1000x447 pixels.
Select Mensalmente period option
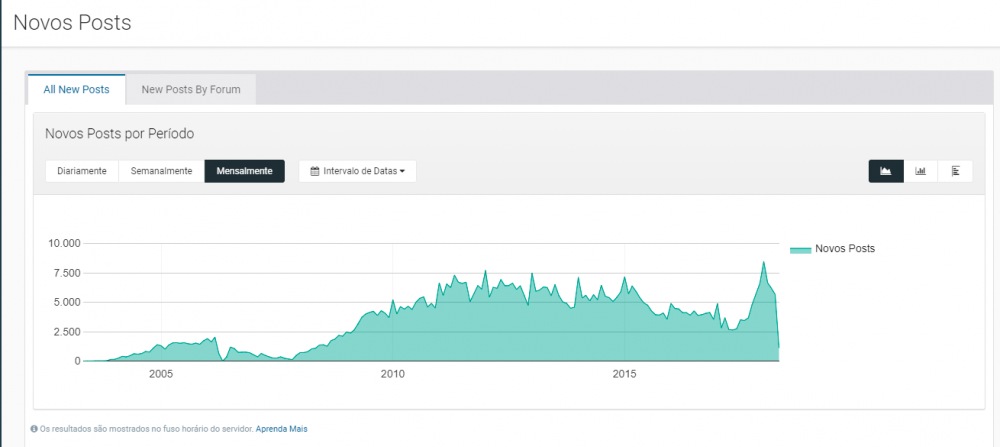(244, 171)
